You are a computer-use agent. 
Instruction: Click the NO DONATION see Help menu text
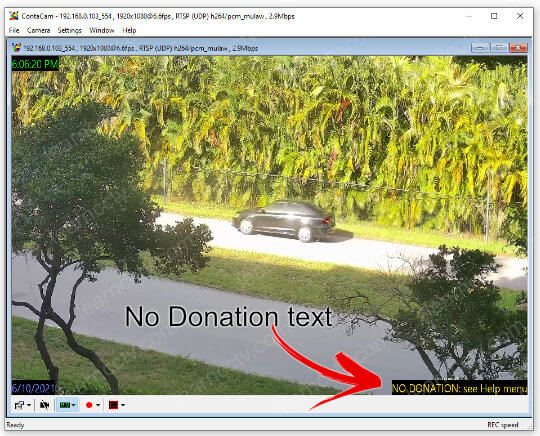(459, 388)
